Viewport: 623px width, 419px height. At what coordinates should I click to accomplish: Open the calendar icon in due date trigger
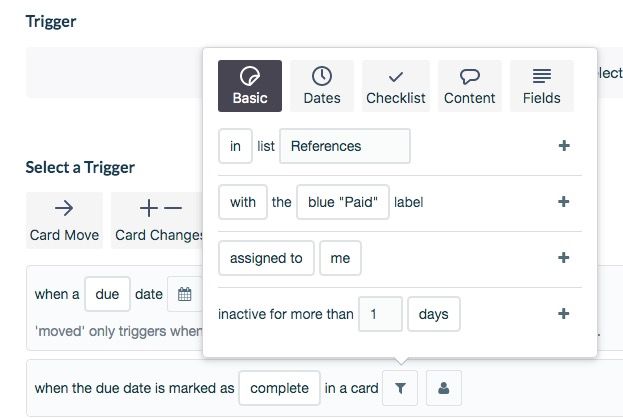coord(185,294)
